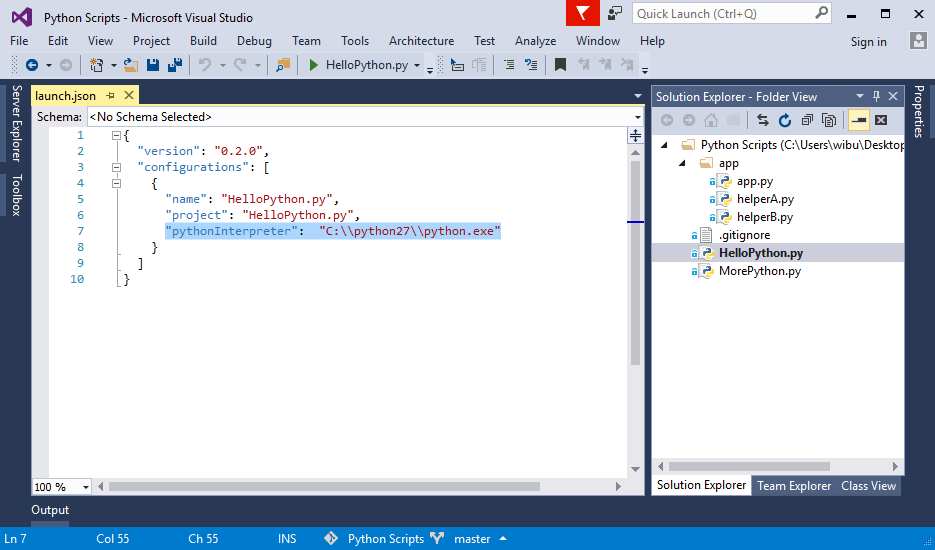Click the red notifications flag icon
The height and width of the screenshot is (550, 935).
(x=583, y=13)
